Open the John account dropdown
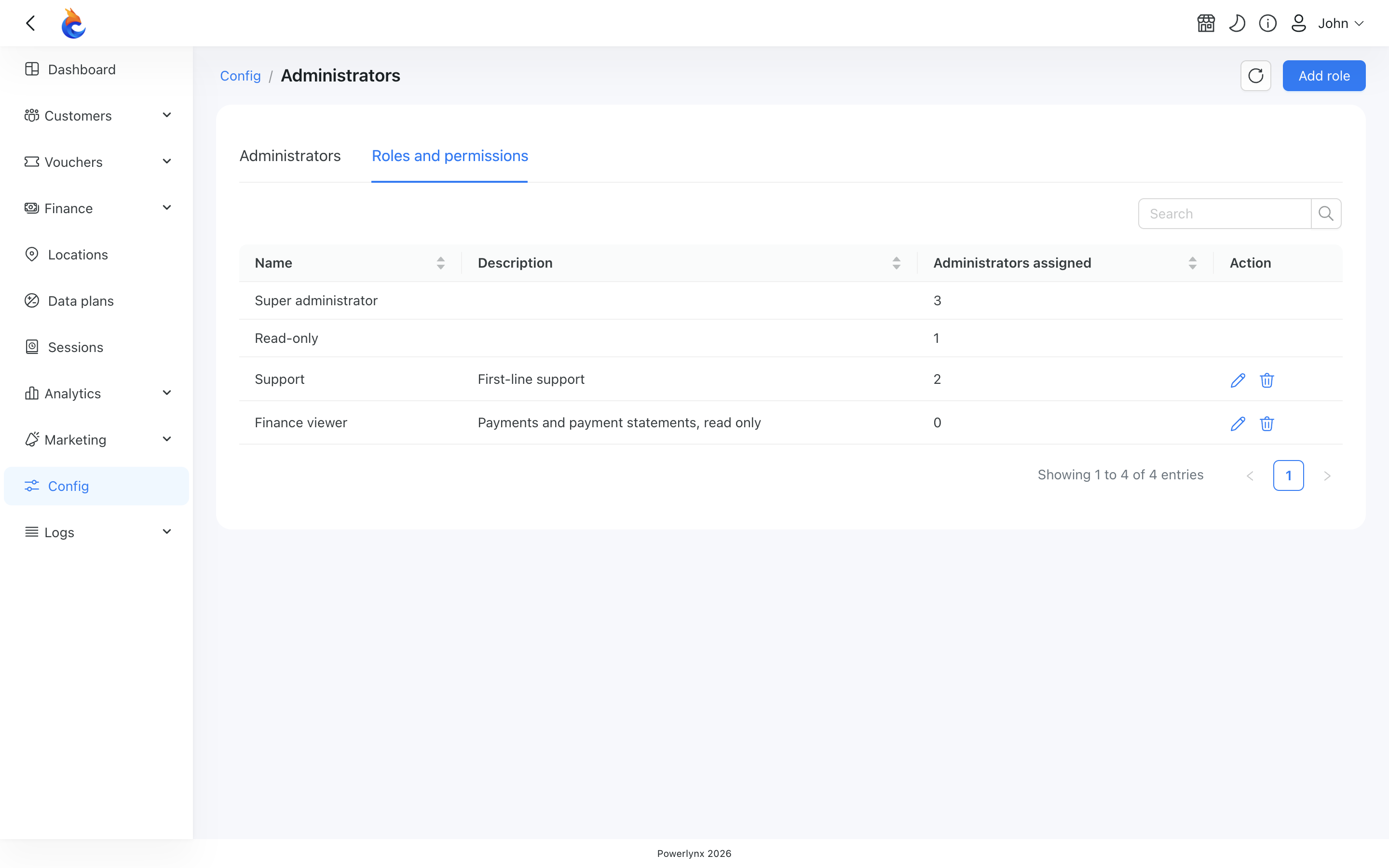This screenshot has width=1389, height=868. (1340, 24)
